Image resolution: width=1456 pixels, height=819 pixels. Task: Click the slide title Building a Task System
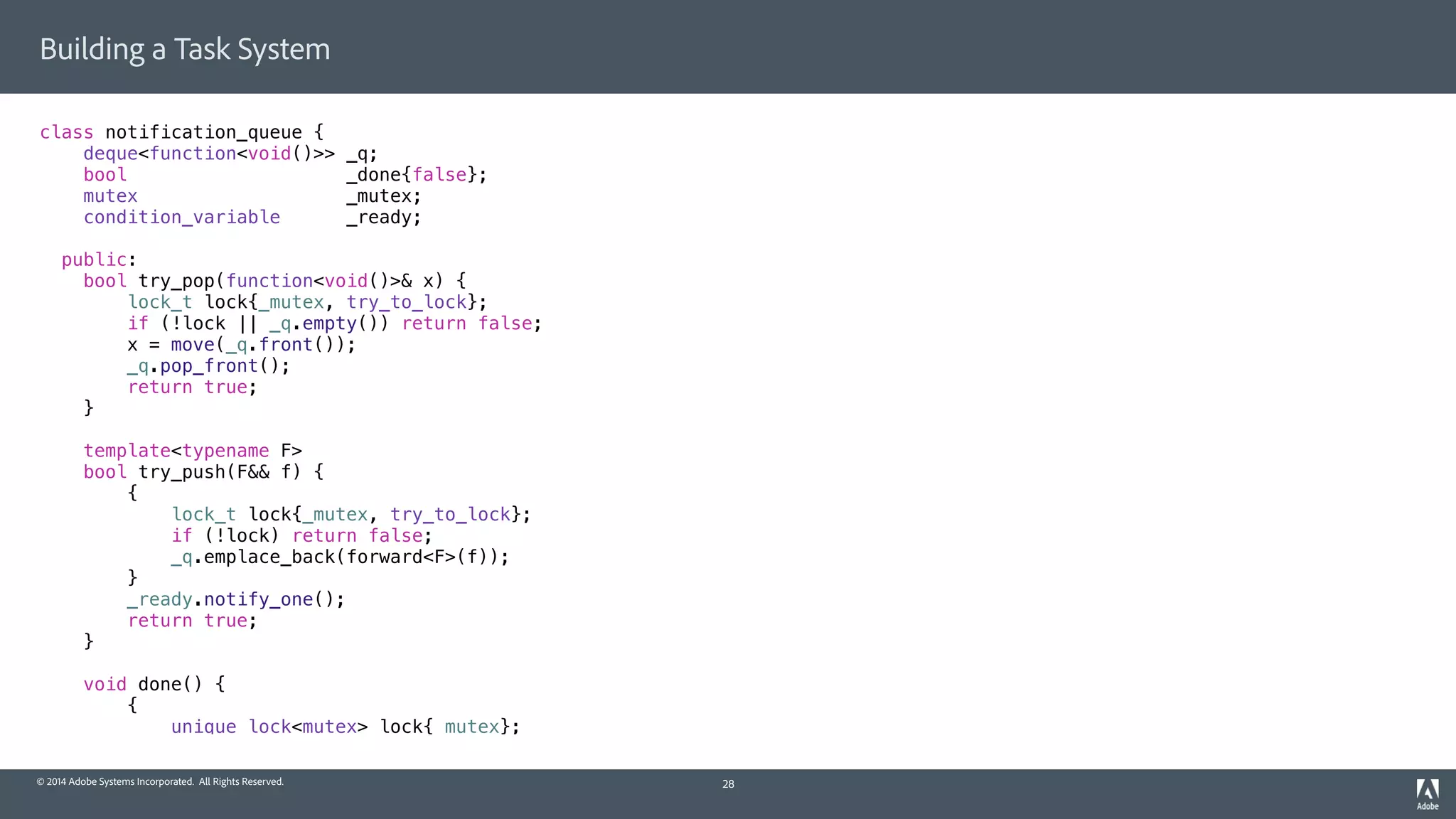pos(185,49)
